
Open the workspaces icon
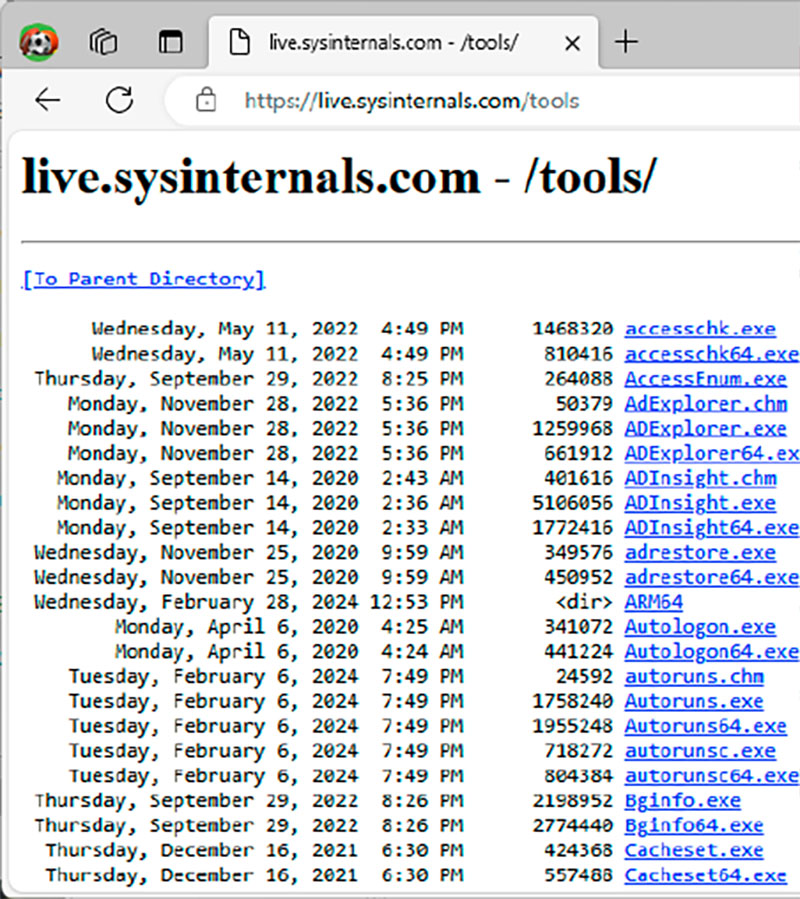(x=103, y=42)
